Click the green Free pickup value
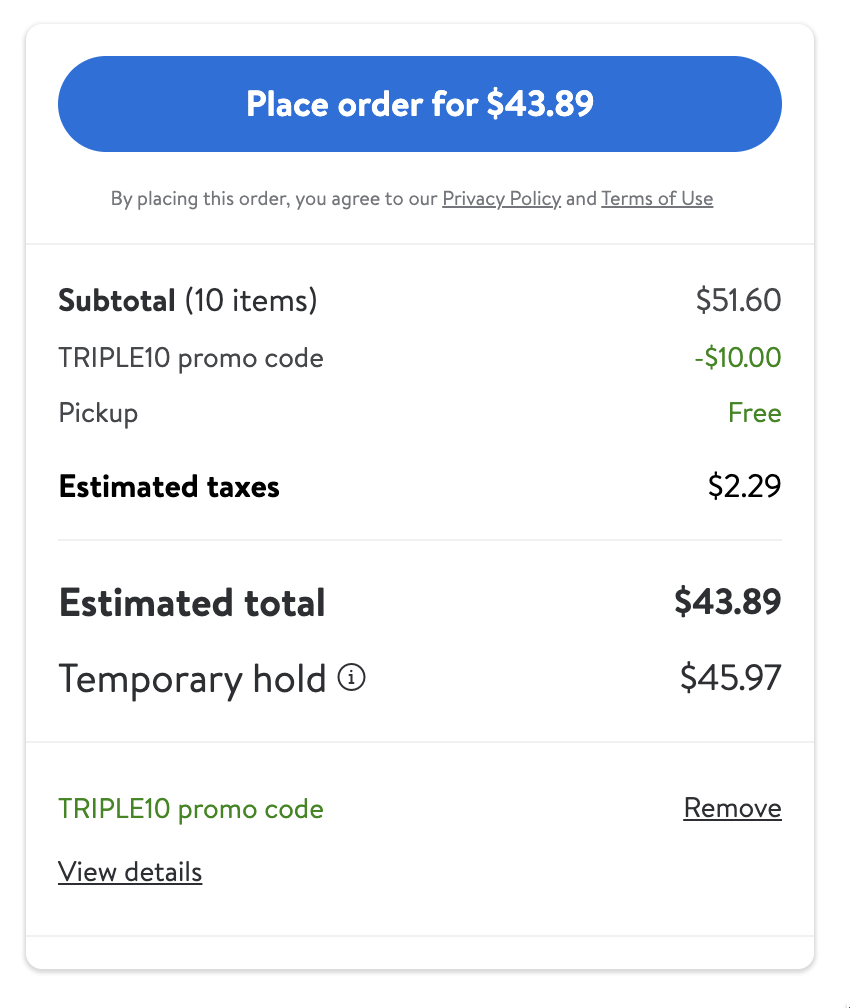 pyautogui.click(x=754, y=413)
